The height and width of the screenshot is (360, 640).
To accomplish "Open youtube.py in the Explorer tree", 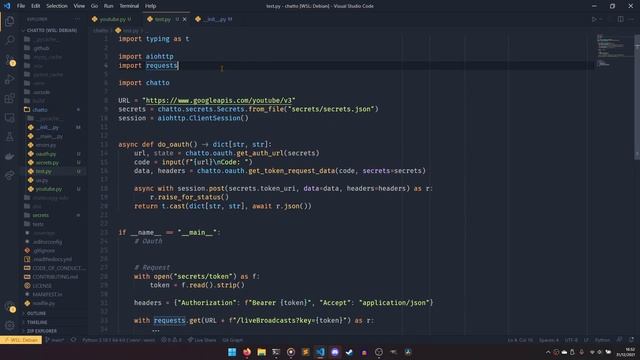I will coord(48,189).
